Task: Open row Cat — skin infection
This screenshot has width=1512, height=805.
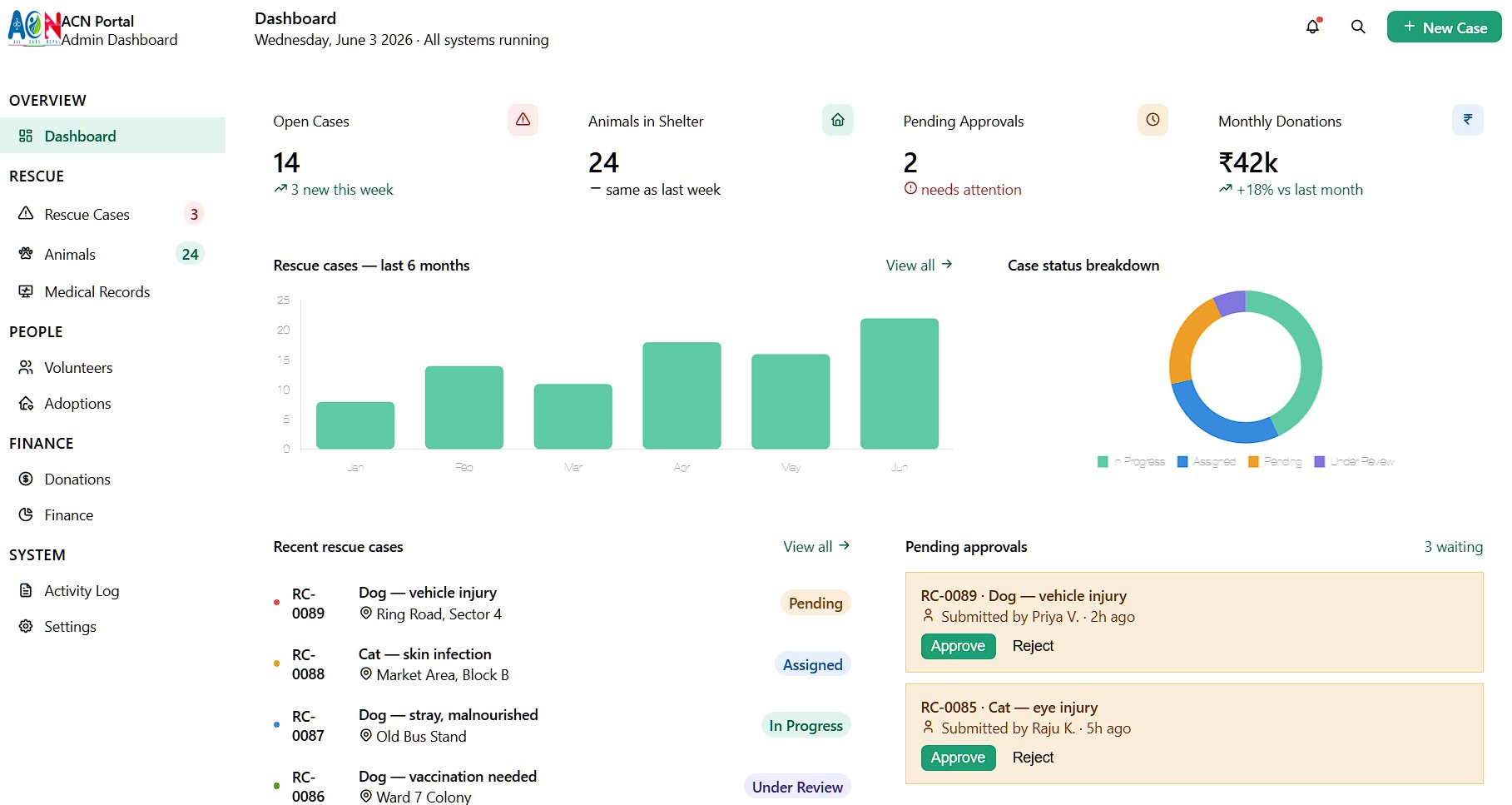Action: (x=563, y=664)
